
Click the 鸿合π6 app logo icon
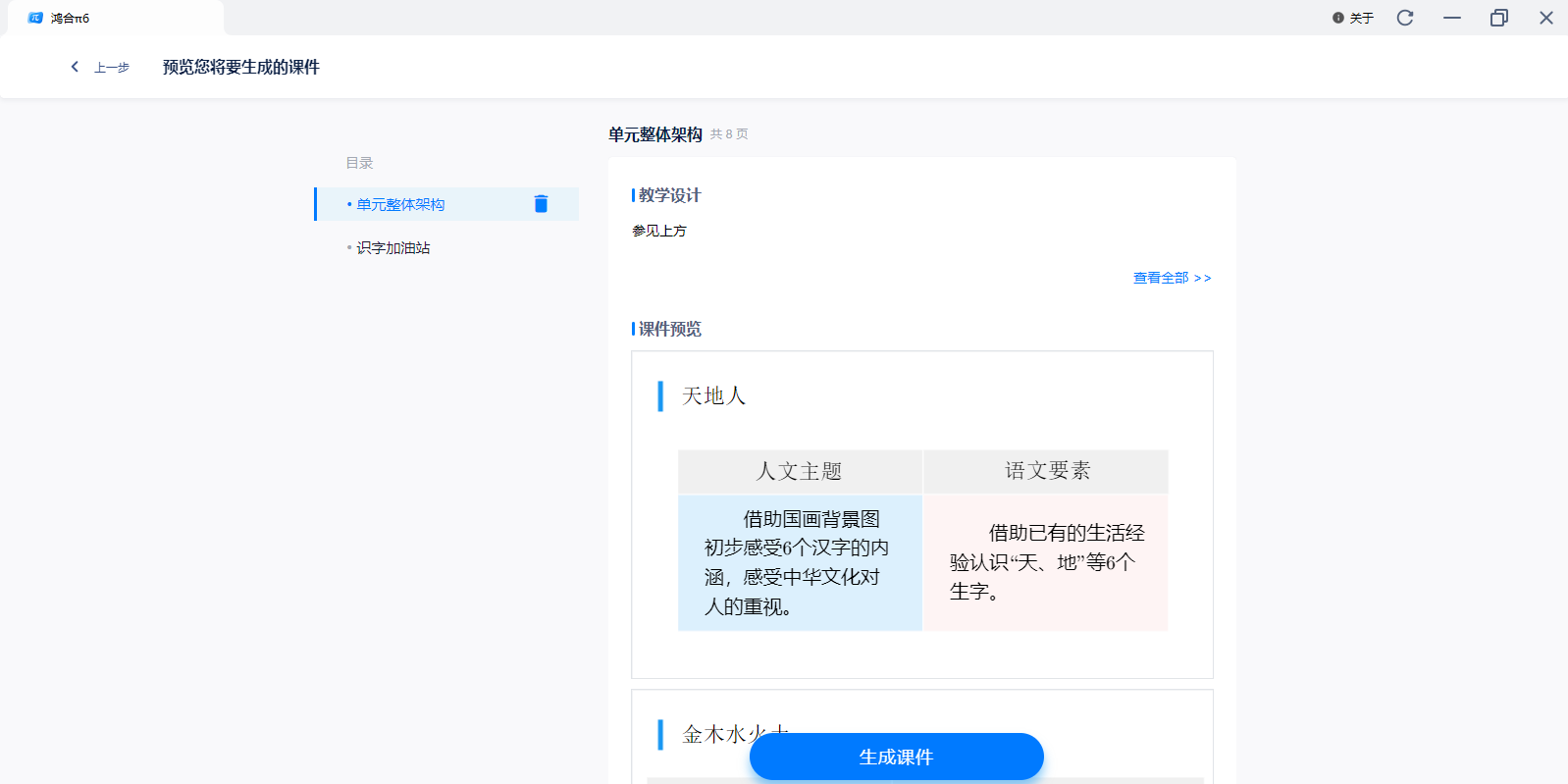click(x=35, y=18)
